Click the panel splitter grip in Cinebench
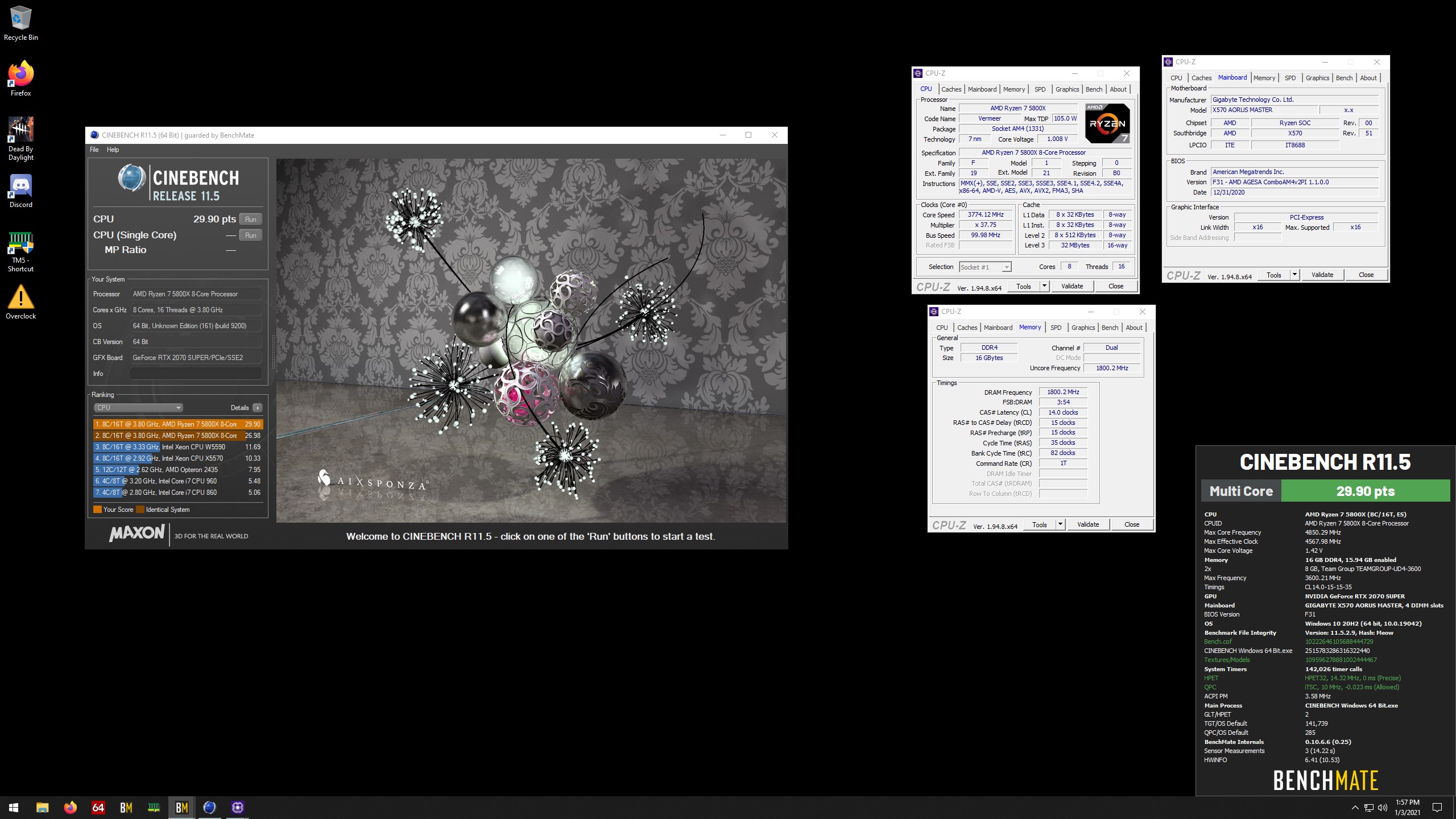This screenshot has height=819, width=1456. (272, 352)
